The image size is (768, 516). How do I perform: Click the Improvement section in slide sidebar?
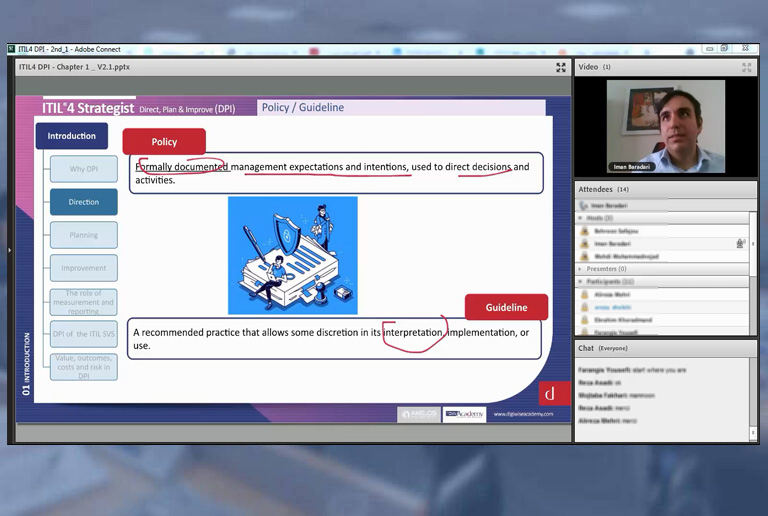84,268
